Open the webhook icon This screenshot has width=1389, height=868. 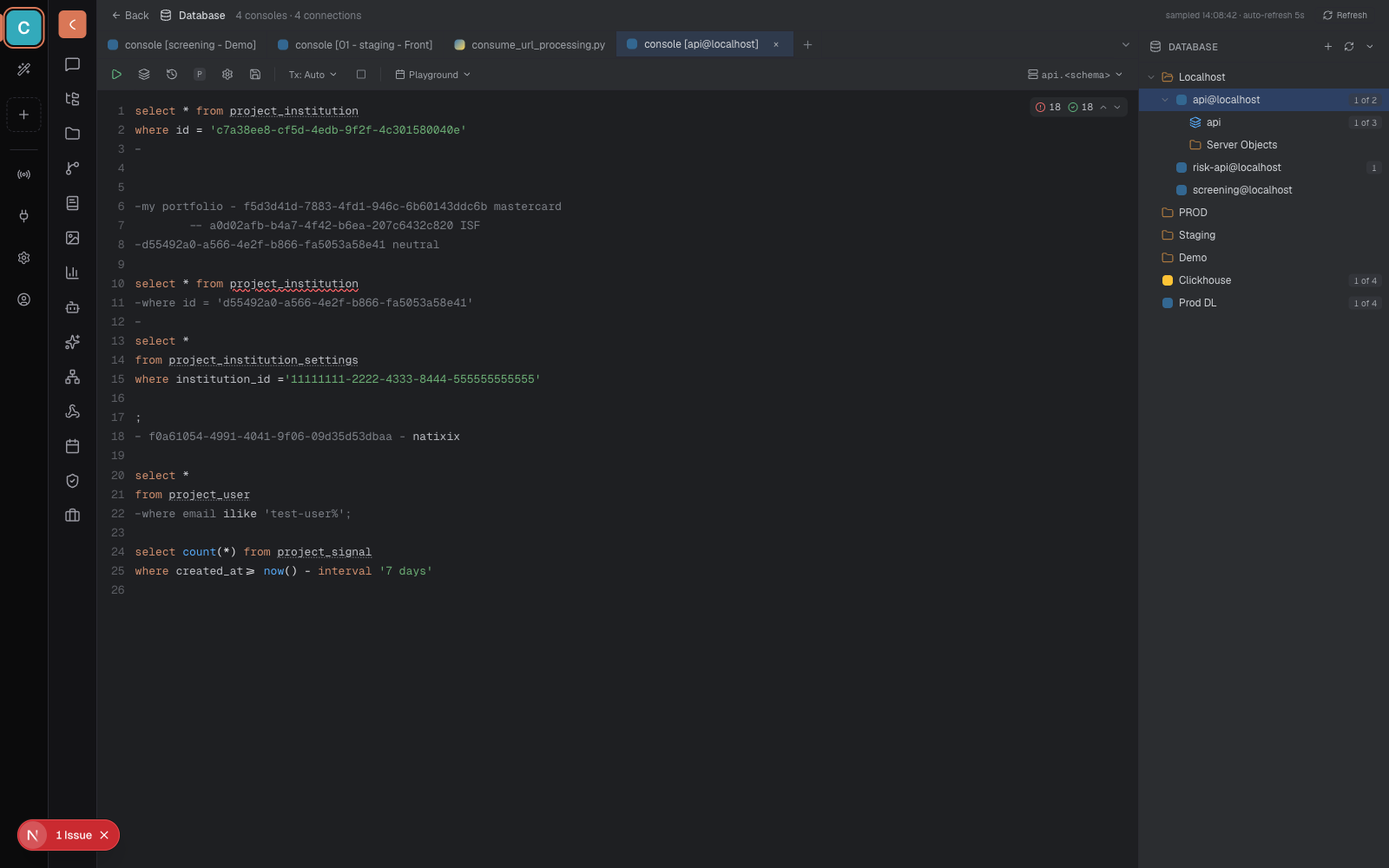click(72, 411)
